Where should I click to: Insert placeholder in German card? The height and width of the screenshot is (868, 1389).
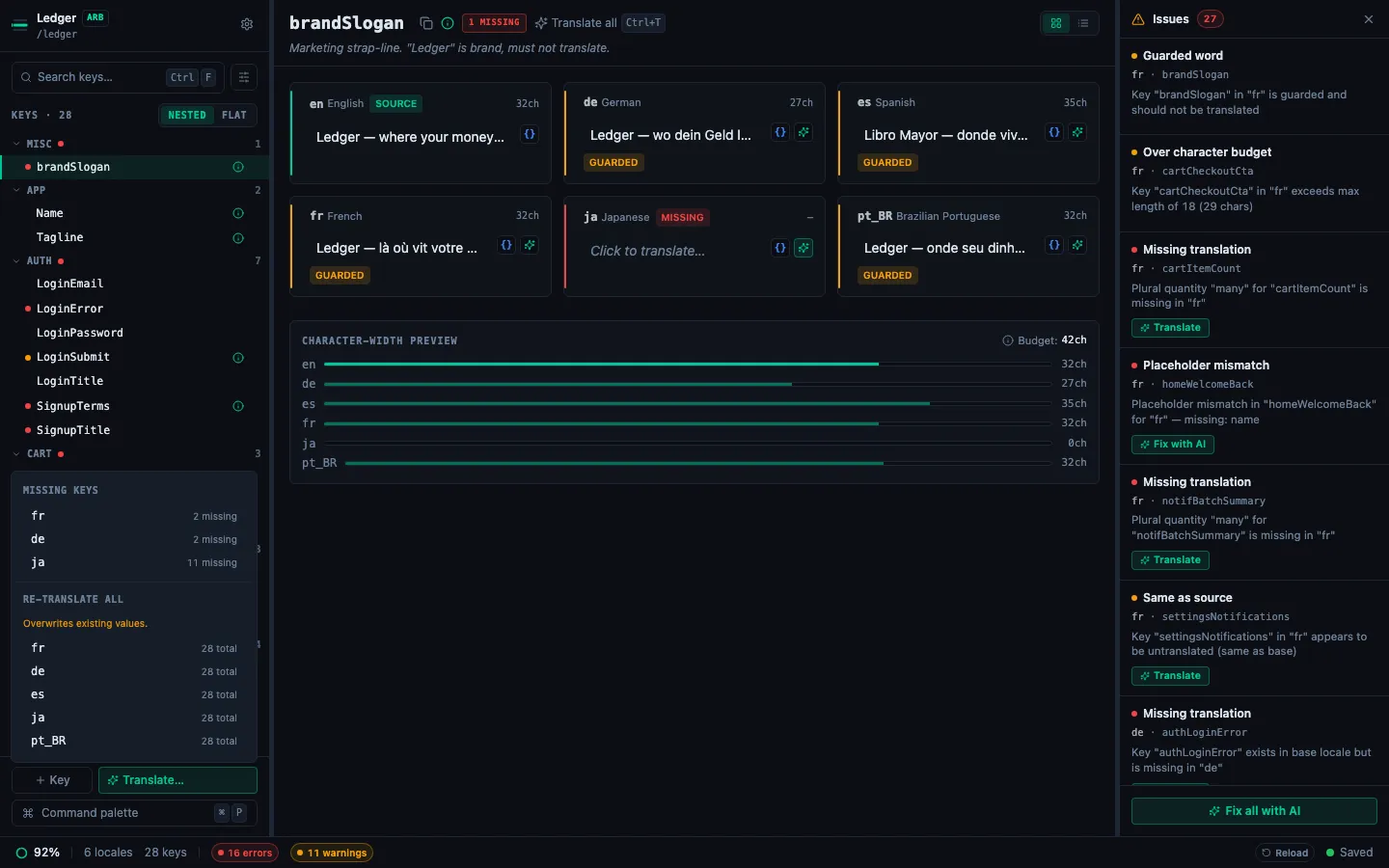point(780,132)
